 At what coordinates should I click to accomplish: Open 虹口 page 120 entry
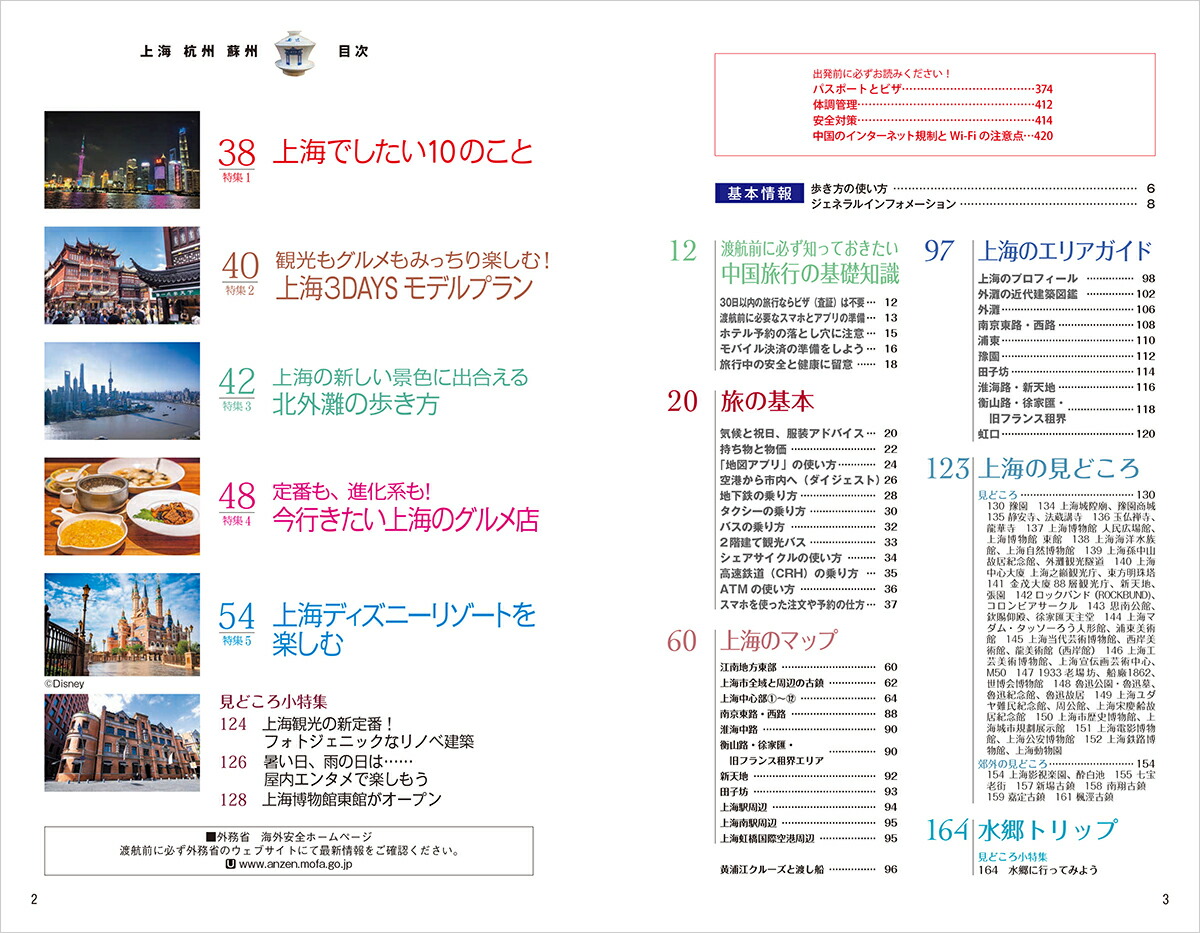tap(1066, 434)
